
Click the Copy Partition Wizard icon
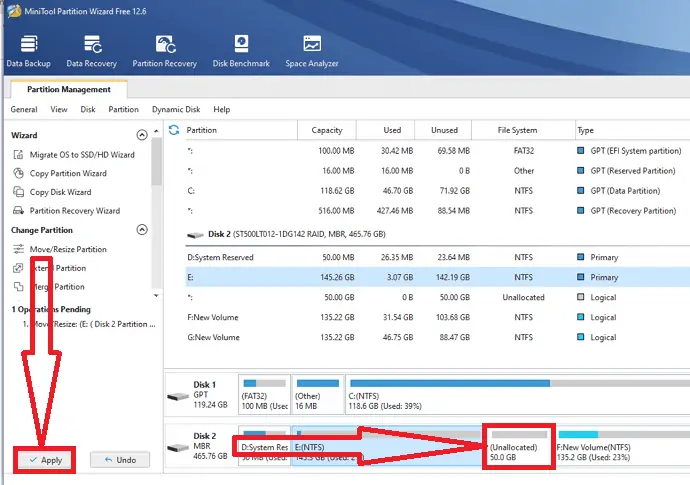pyautogui.click(x=18, y=173)
